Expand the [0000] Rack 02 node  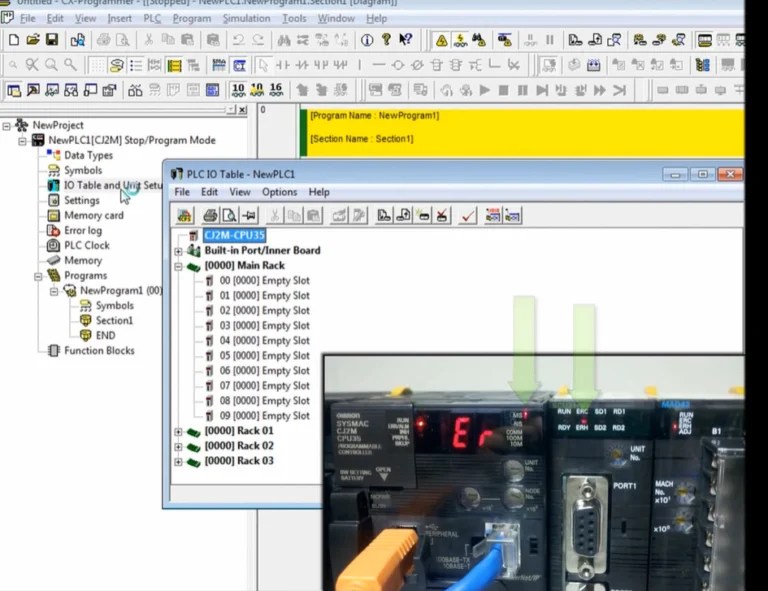pos(178,447)
